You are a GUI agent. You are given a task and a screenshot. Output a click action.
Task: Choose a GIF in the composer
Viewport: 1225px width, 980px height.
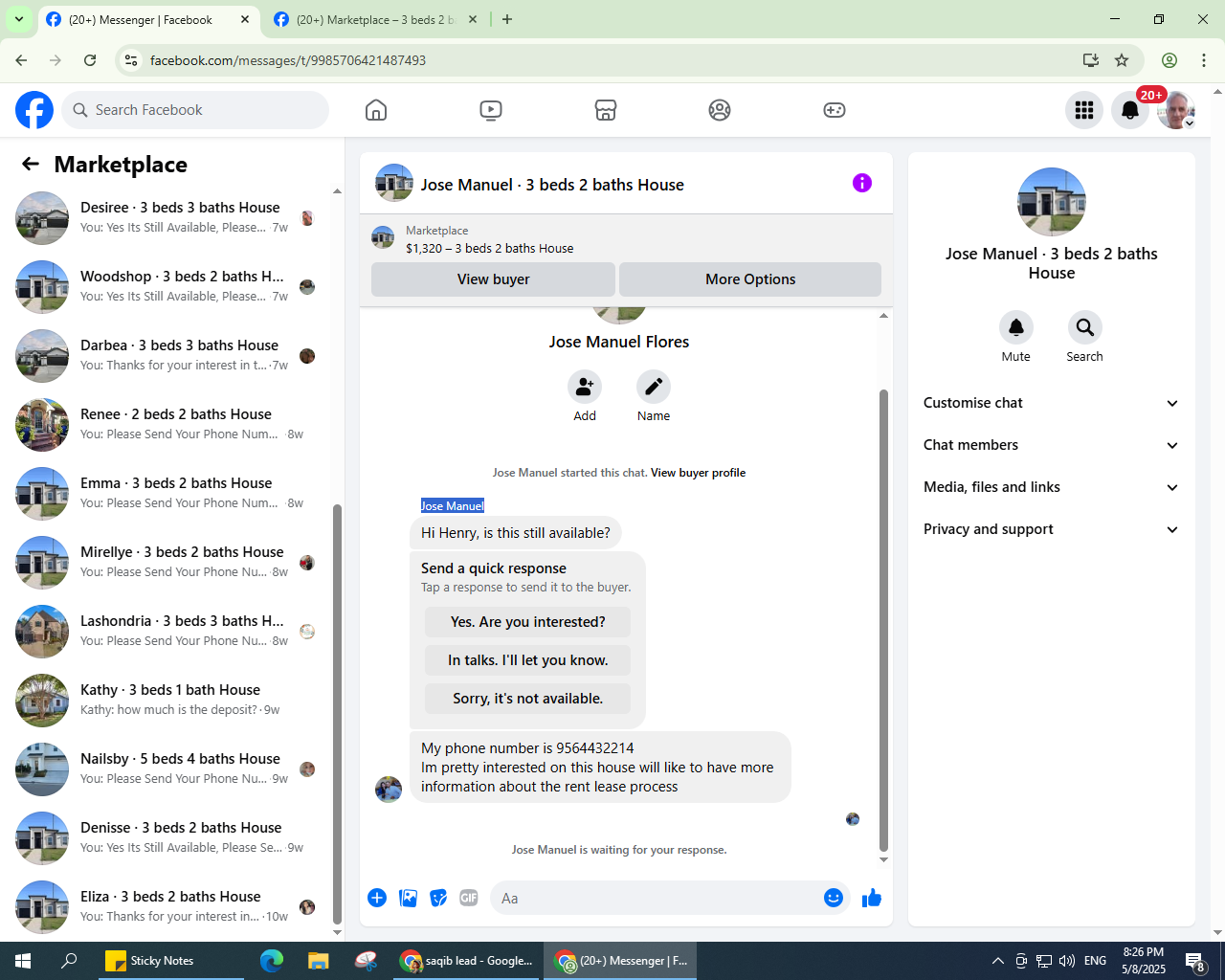(x=469, y=898)
